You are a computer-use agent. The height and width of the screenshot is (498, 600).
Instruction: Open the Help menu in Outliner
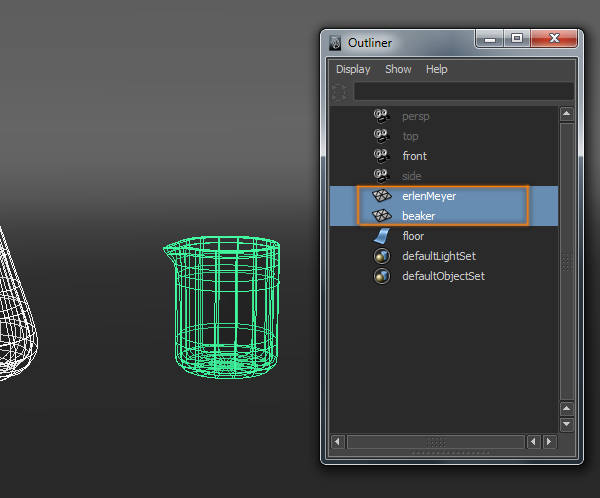coord(436,69)
